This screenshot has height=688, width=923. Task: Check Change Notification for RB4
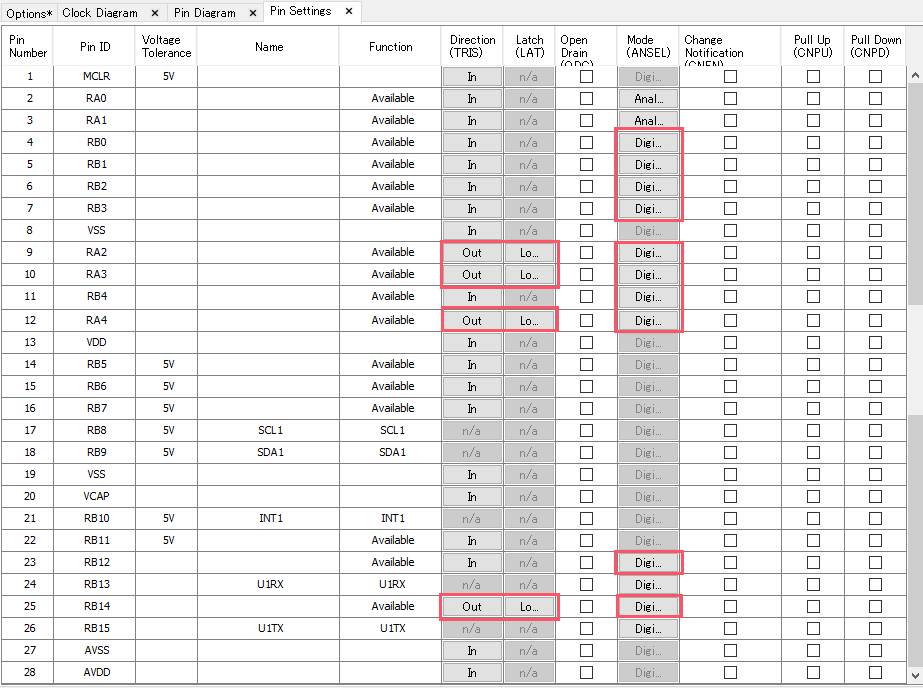(x=730, y=297)
